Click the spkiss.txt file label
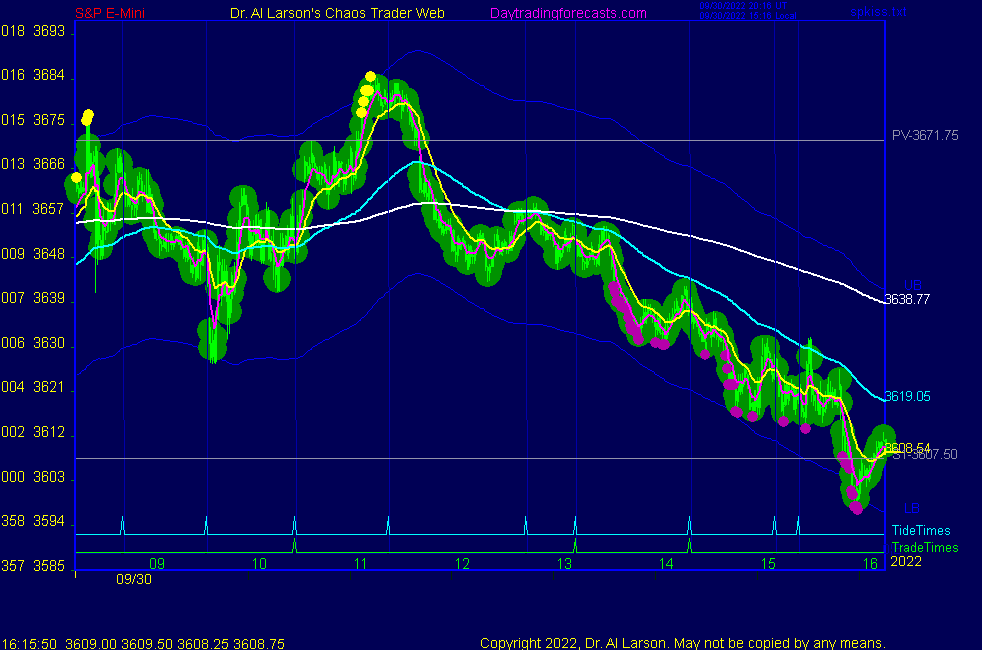Viewport: 982px width, 650px height. (878, 12)
